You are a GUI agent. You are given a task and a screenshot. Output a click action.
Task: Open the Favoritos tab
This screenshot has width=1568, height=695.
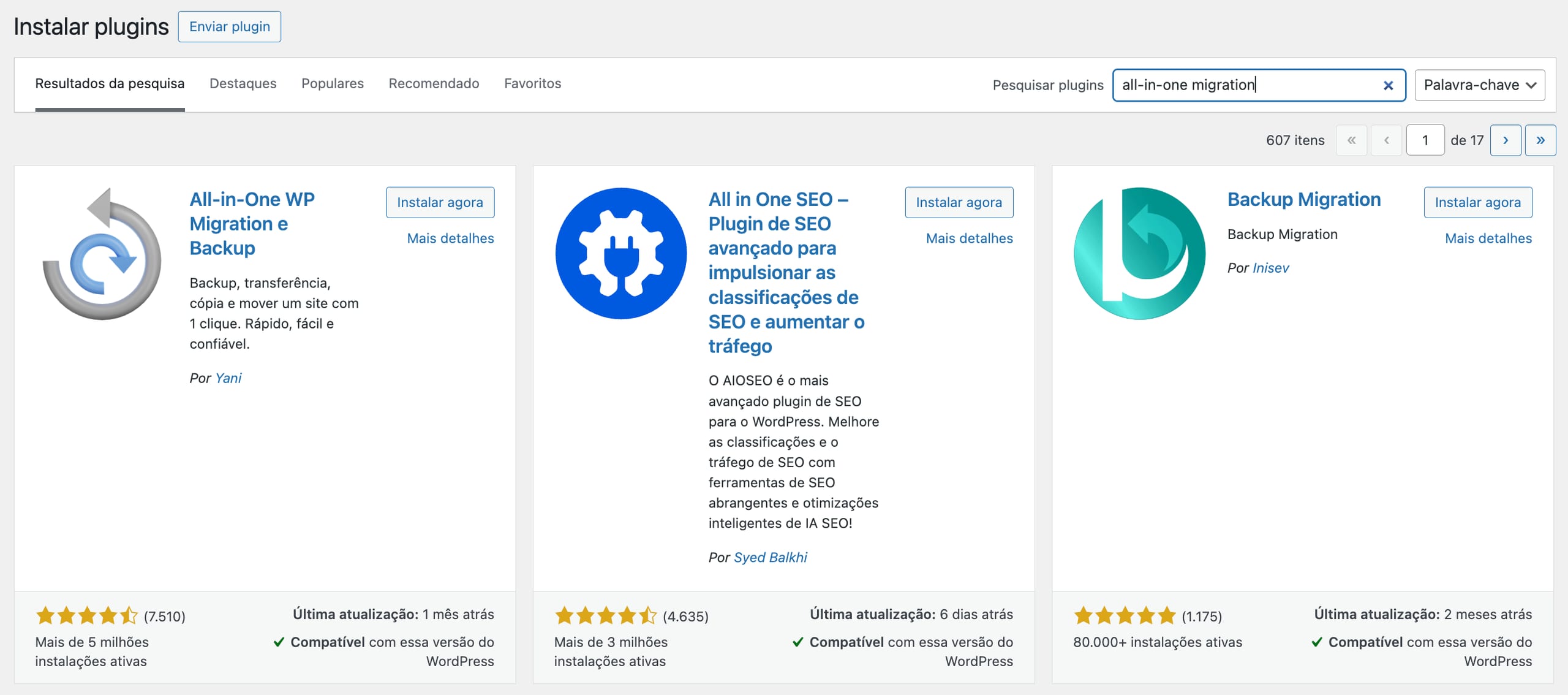tap(532, 83)
